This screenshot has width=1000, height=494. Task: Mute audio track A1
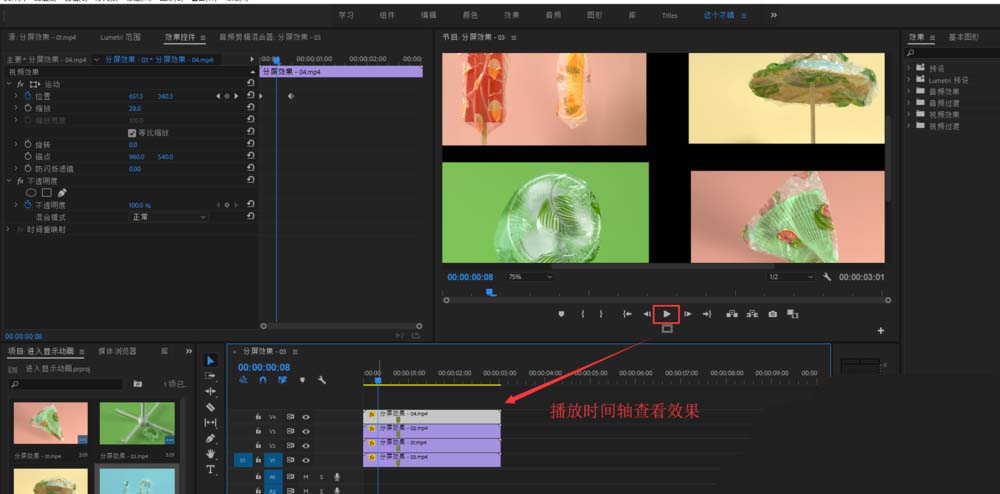tap(306, 477)
